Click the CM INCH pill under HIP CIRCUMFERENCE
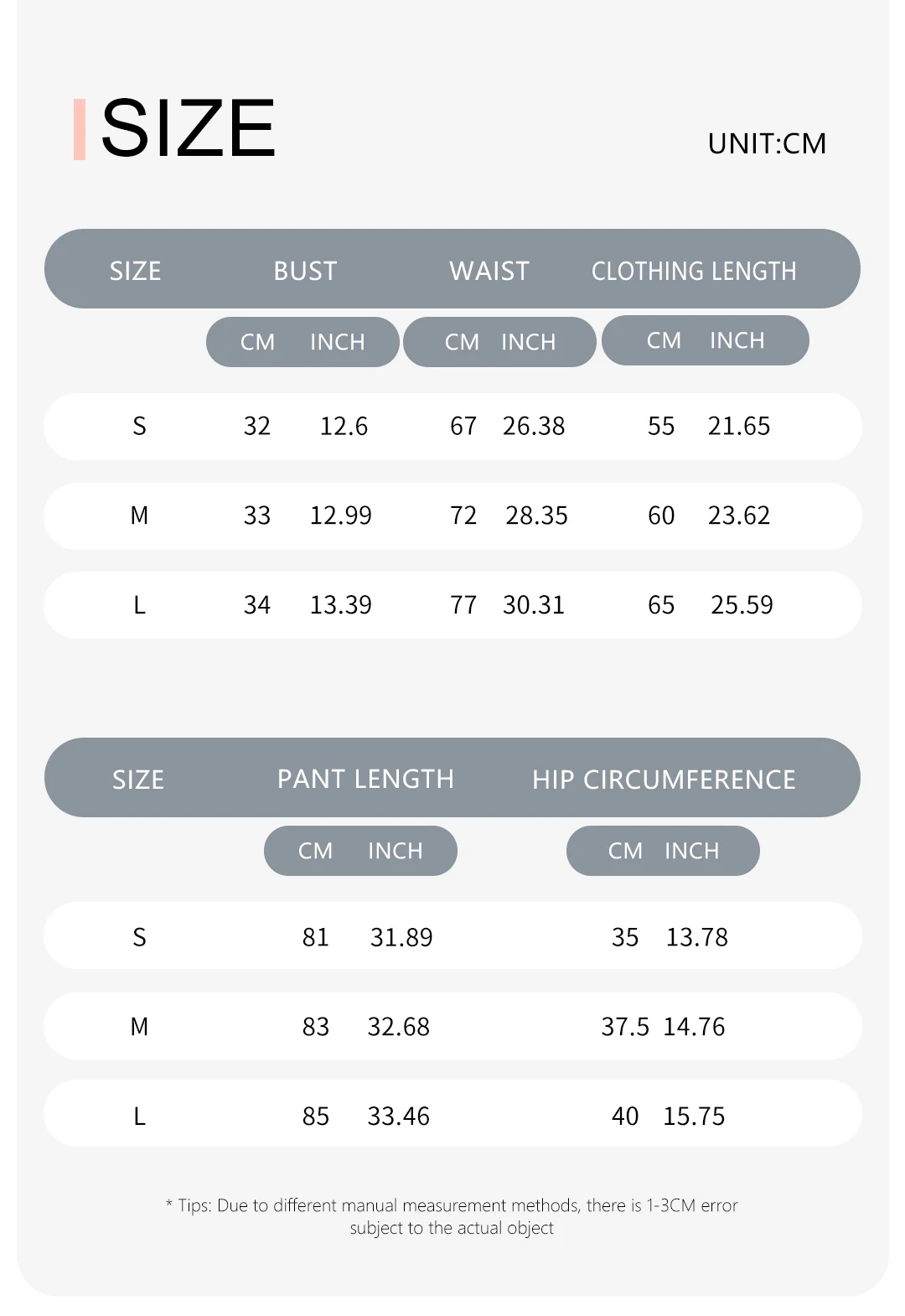The width and height of the screenshot is (905, 1316). [x=663, y=851]
